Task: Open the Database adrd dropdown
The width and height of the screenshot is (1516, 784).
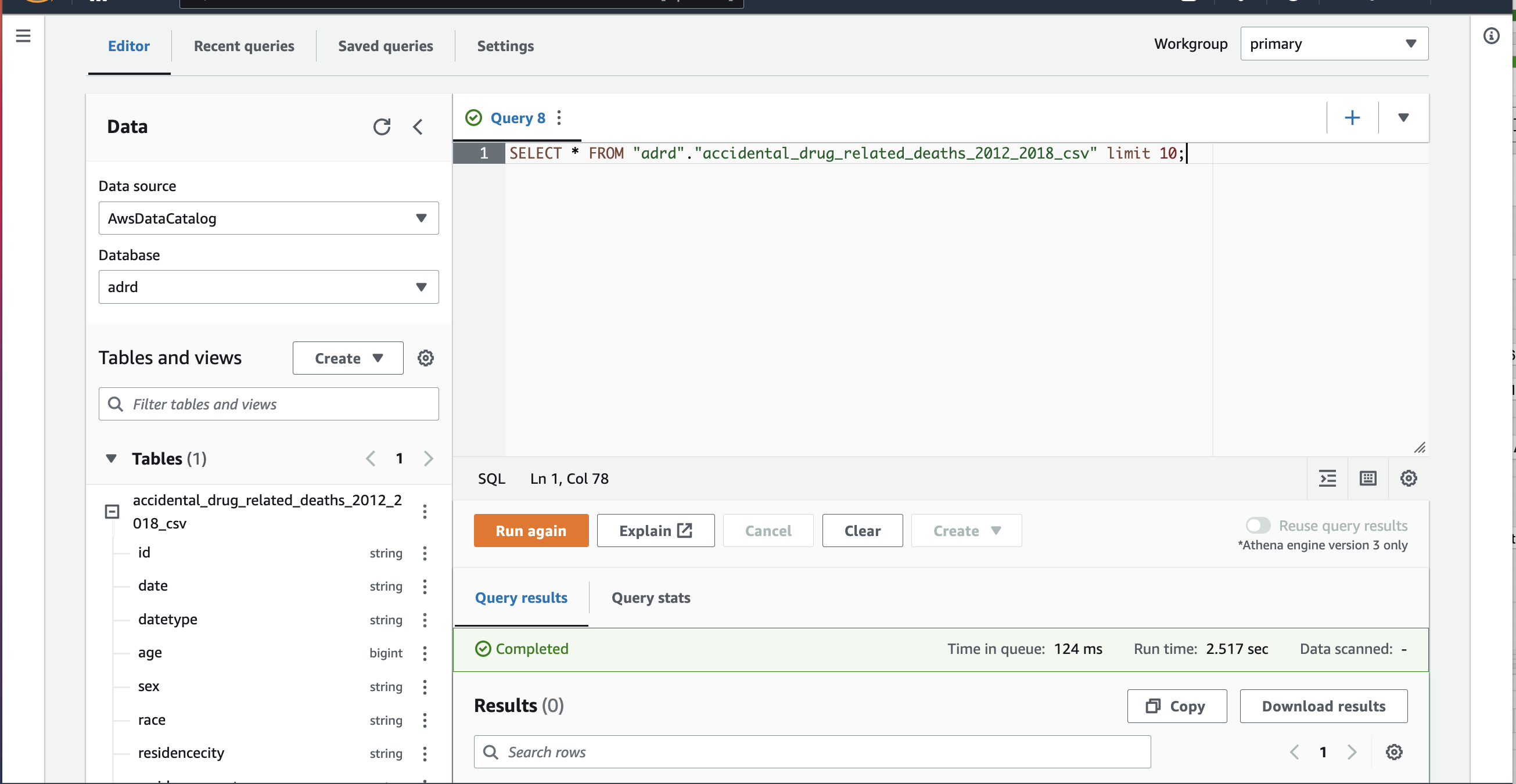Action: [268, 287]
